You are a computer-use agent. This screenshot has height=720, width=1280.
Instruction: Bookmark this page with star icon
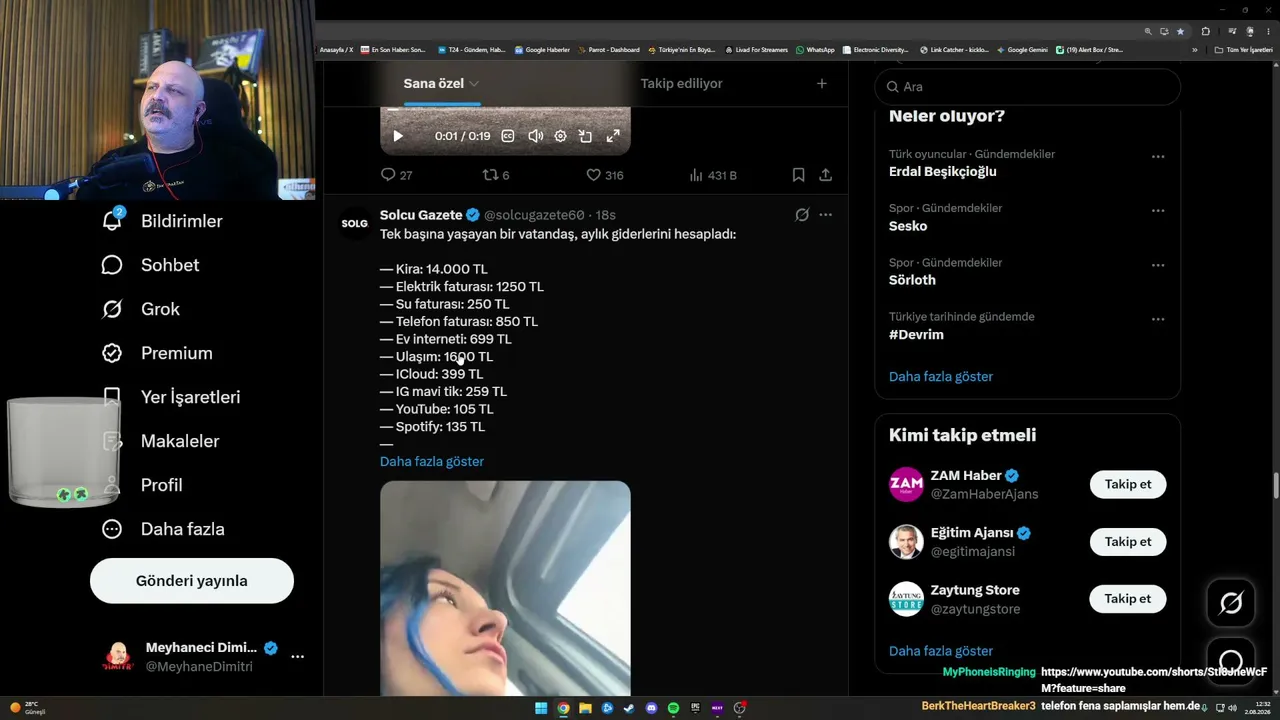pos(1180,31)
